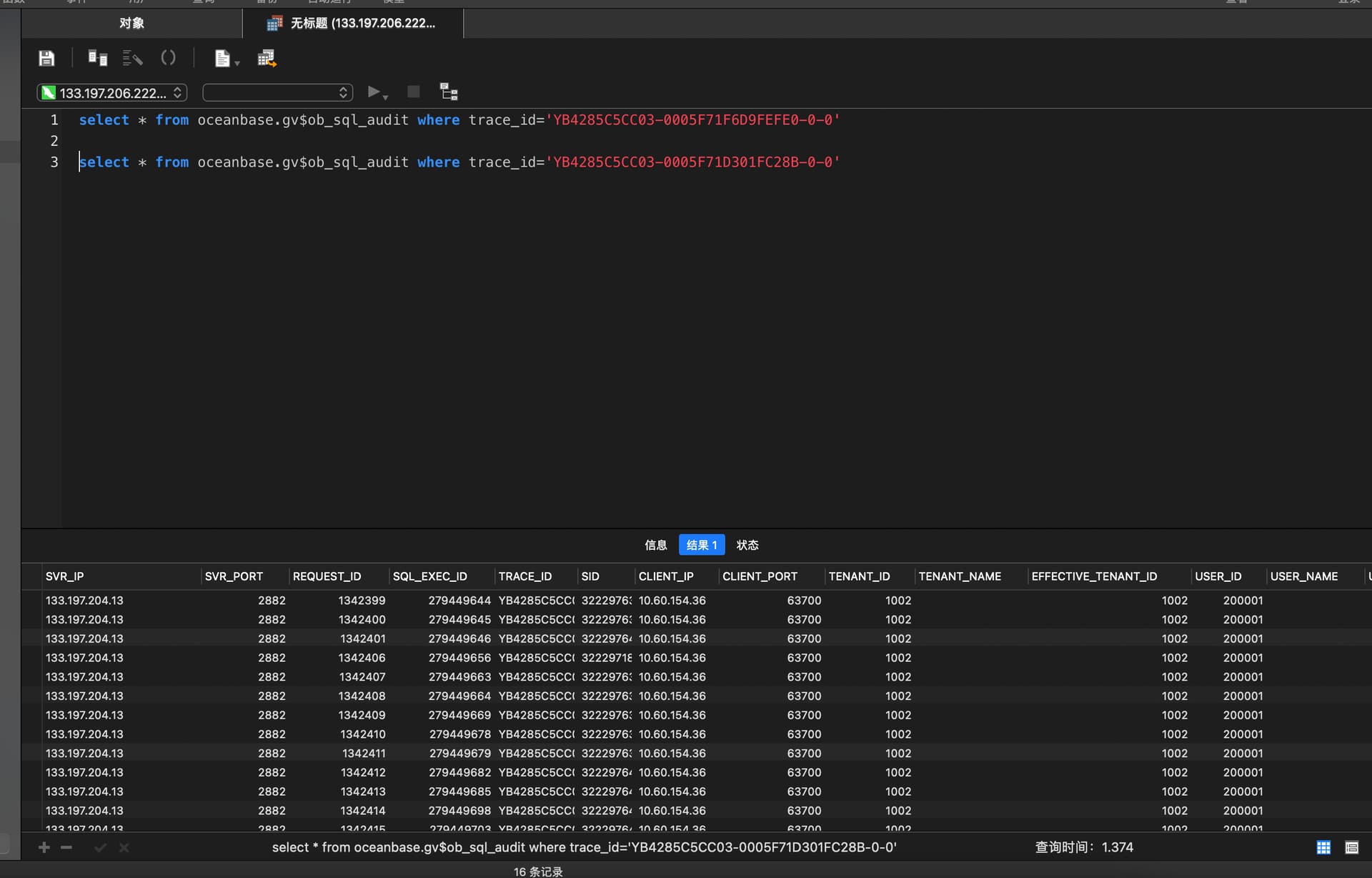Click the Beautify SQL icon
The width and height of the screenshot is (1372, 878).
[132, 58]
